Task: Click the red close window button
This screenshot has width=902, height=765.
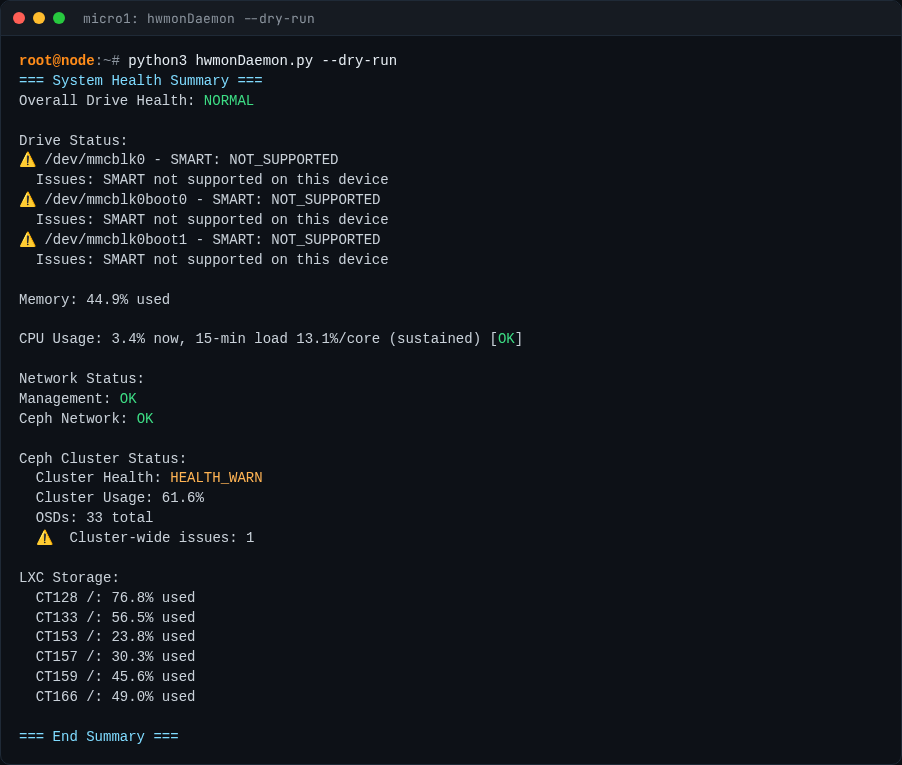Action: 19,18
